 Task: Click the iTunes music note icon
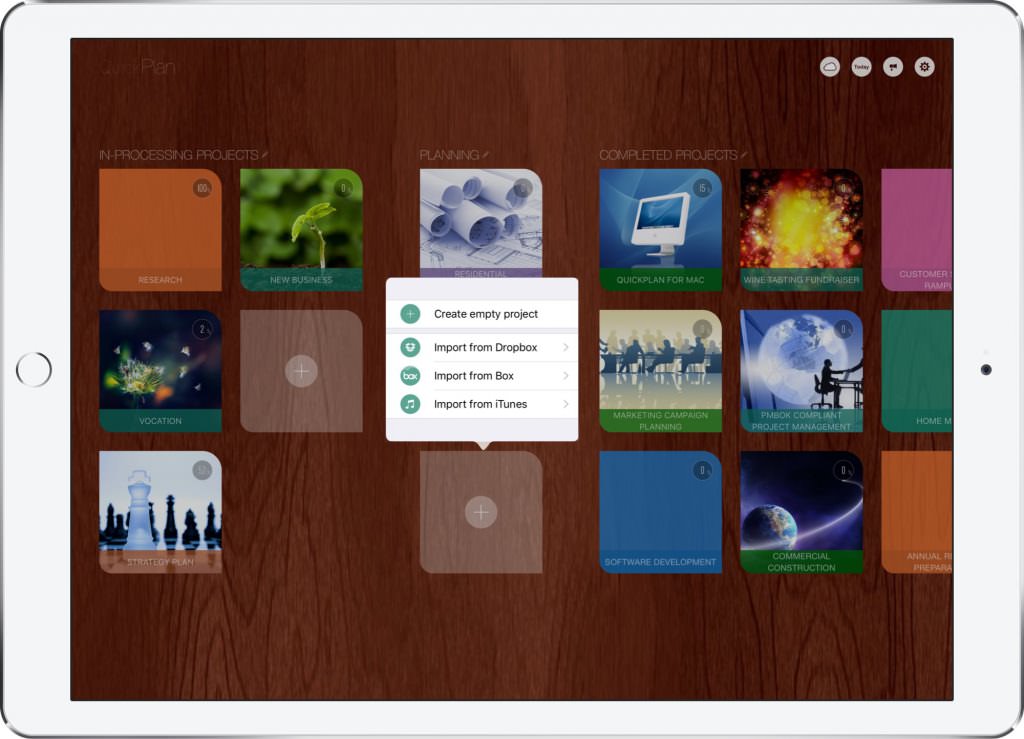pos(410,404)
